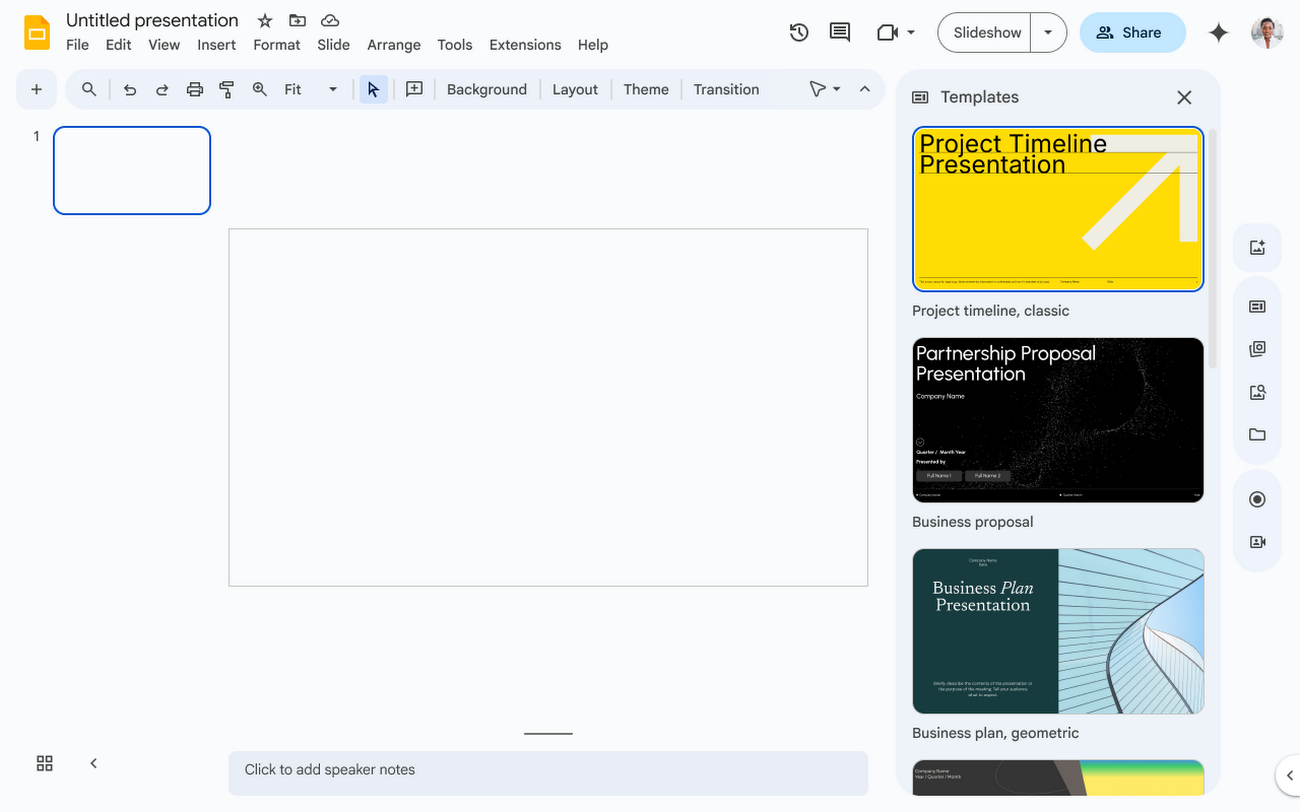Open the Arrange menu

point(394,45)
